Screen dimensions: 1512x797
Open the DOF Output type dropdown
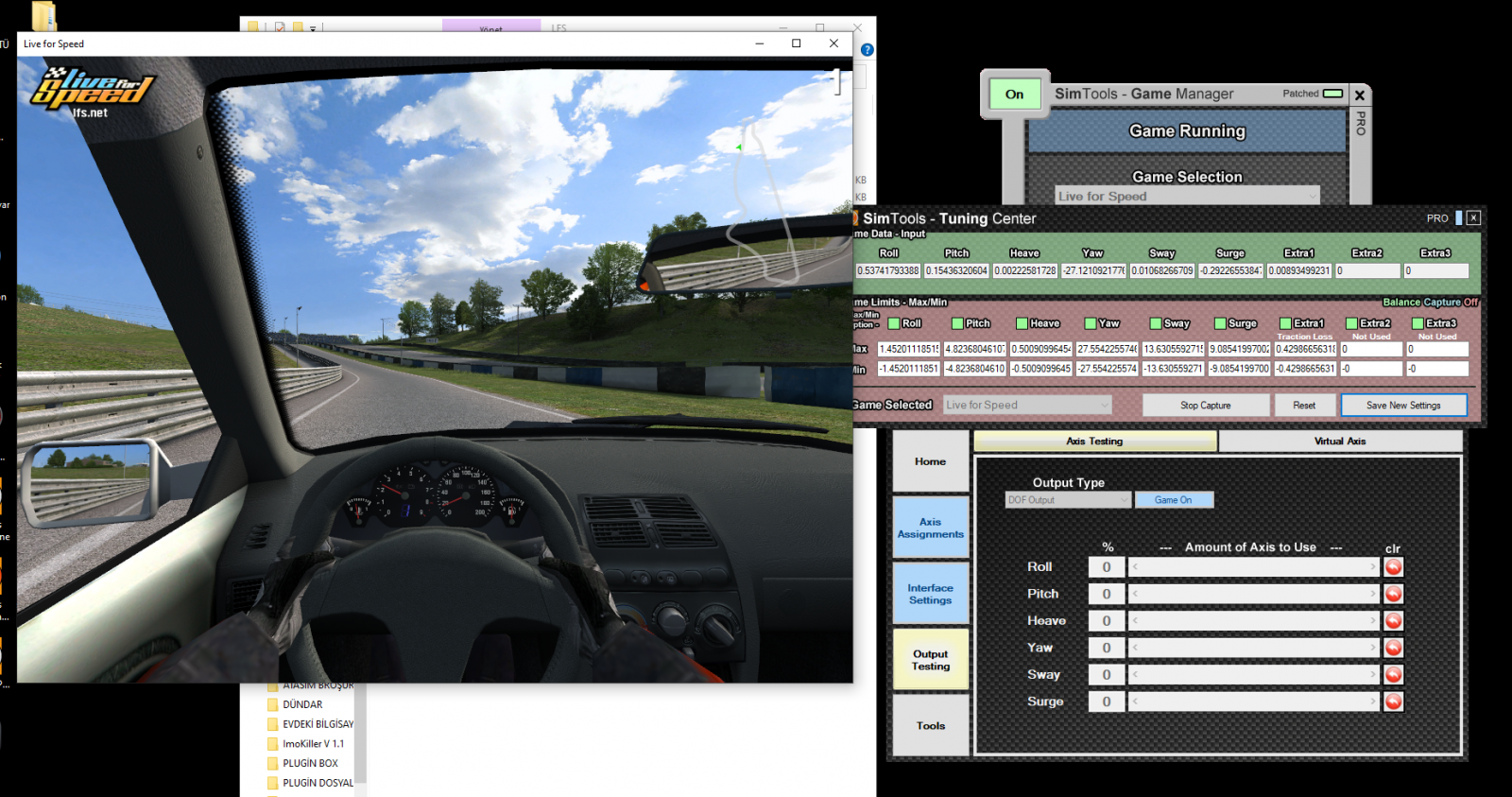pyautogui.click(x=1068, y=500)
